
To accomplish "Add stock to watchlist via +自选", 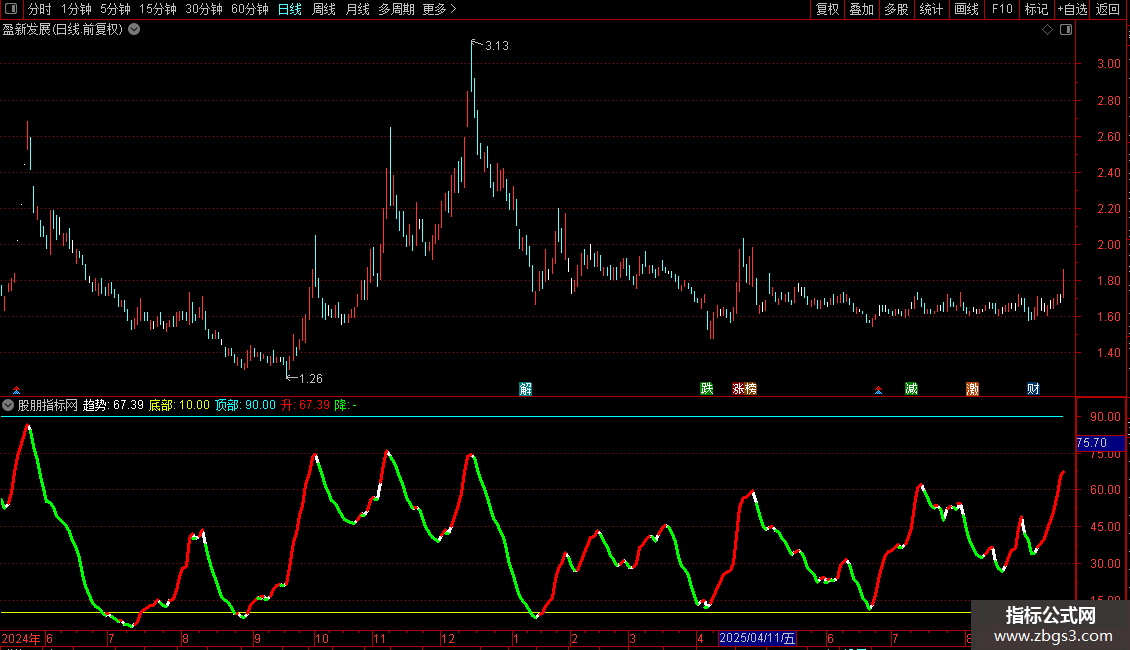I will (x=1072, y=9).
